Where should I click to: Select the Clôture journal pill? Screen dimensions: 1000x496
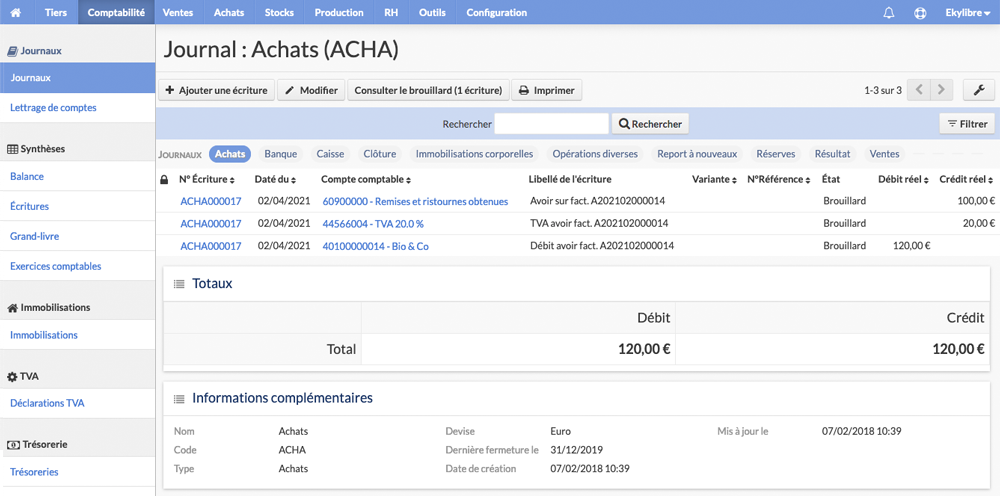pos(379,154)
